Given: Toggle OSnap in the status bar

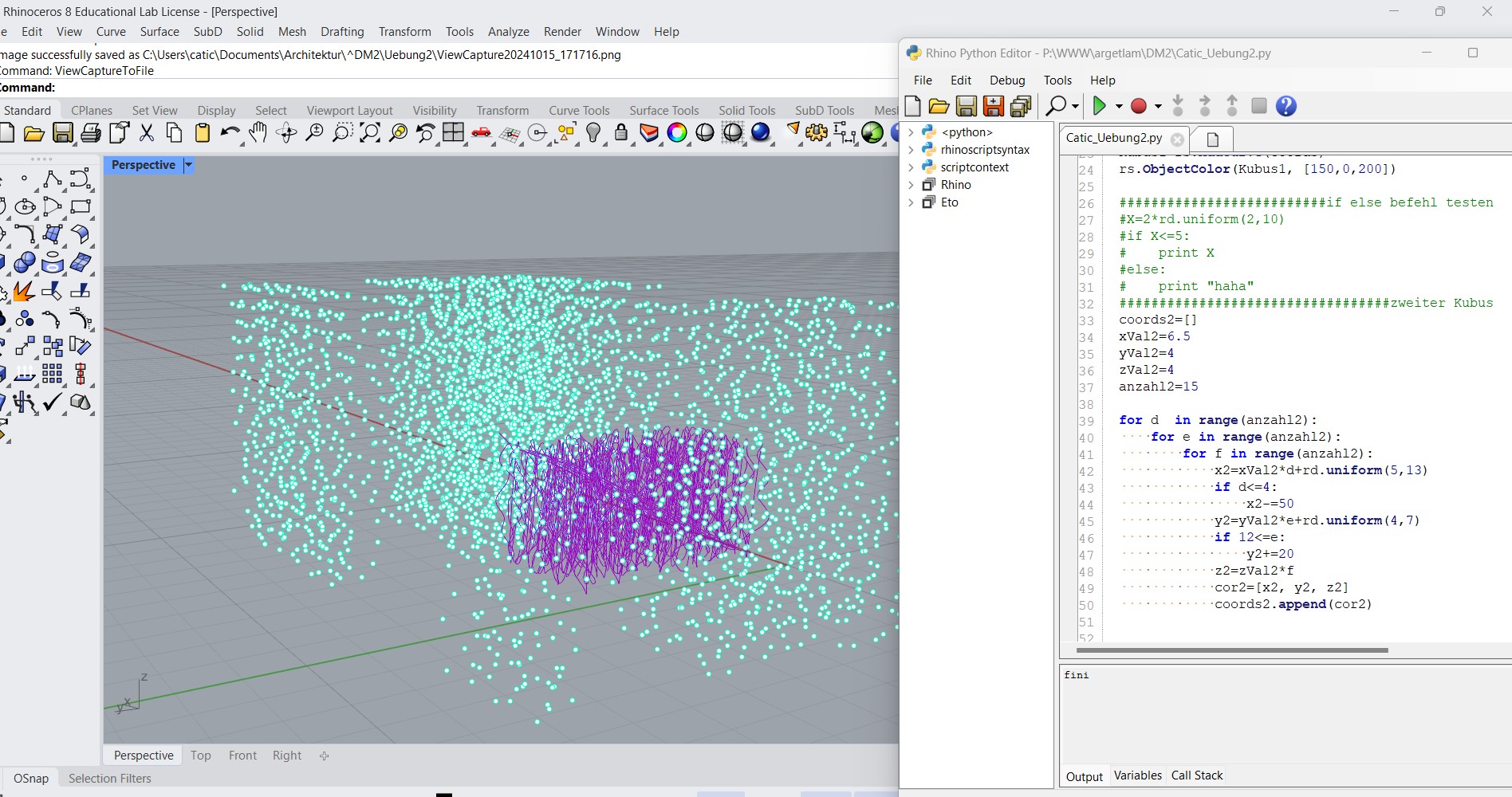Looking at the screenshot, I should 30,778.
